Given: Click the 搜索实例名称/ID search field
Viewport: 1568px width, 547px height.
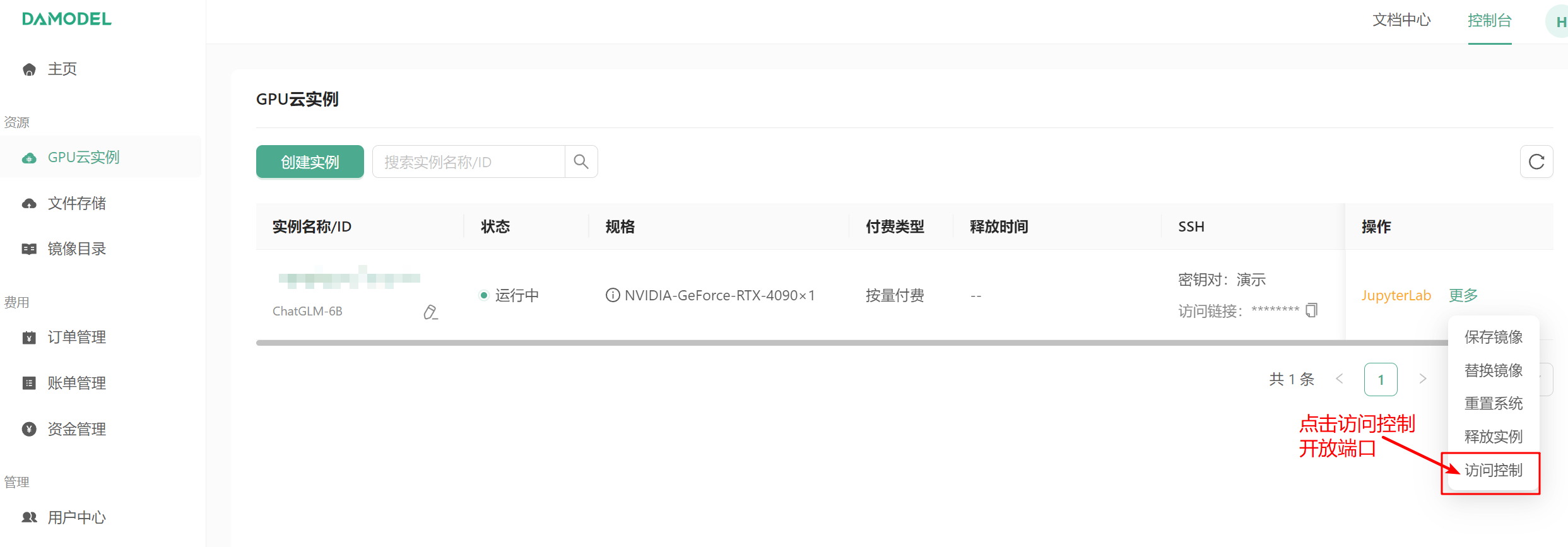Looking at the screenshot, I should [468, 162].
